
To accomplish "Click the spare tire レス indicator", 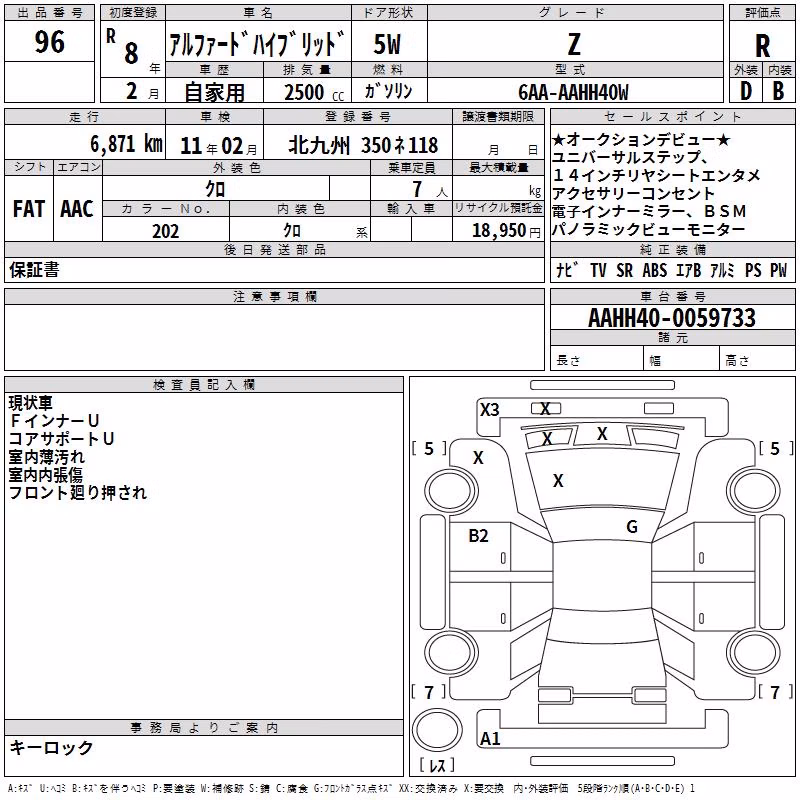I will 437,765.
